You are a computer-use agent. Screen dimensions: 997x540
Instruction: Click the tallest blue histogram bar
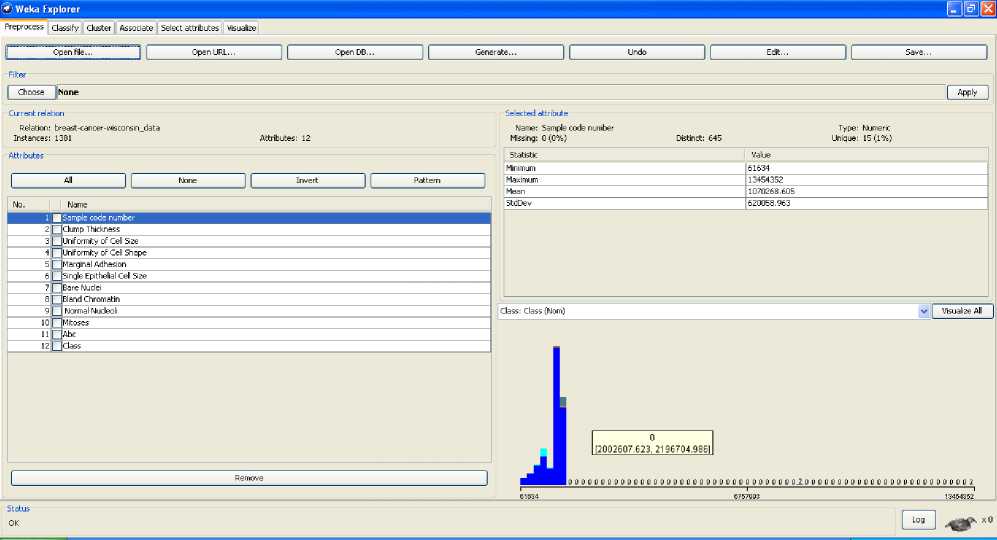(556, 420)
